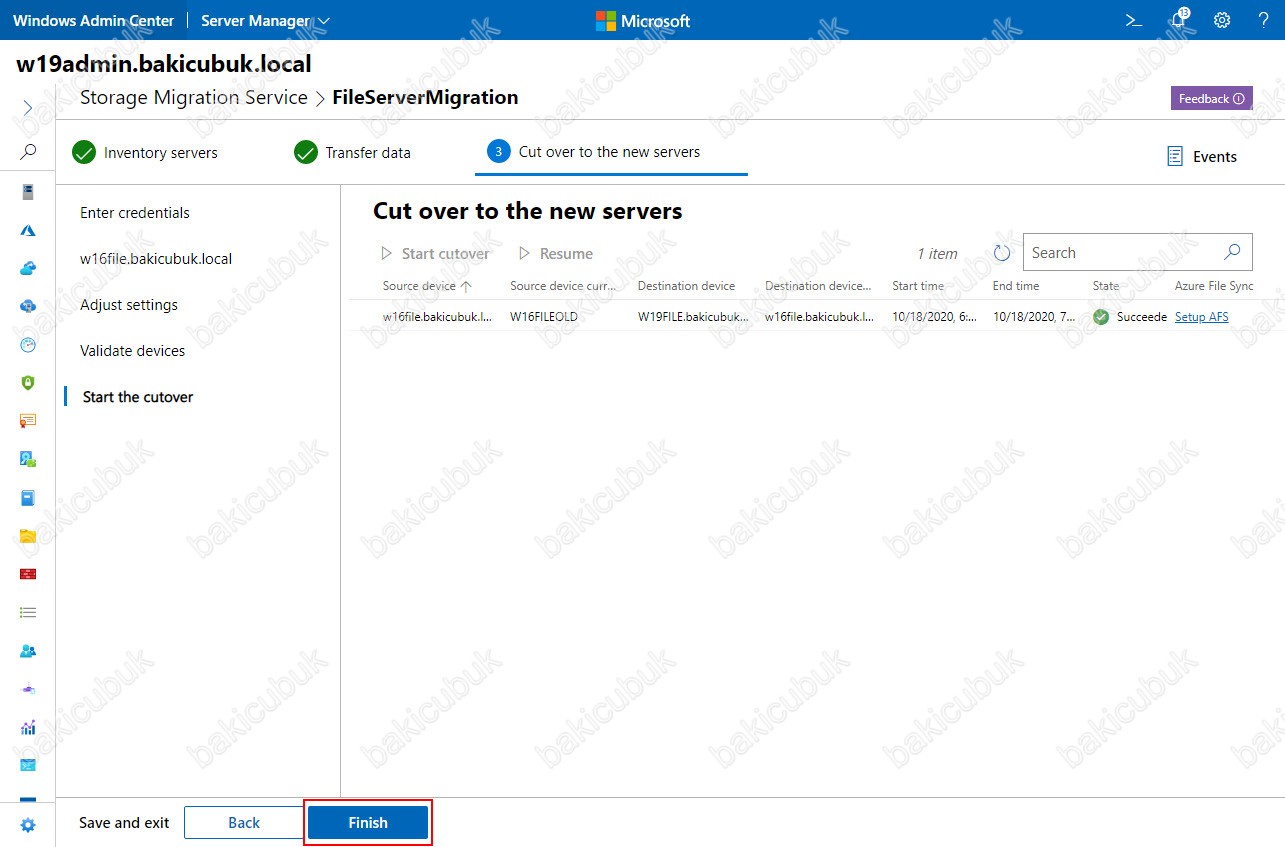
Task: Sort by the Source device column
Action: (x=427, y=286)
